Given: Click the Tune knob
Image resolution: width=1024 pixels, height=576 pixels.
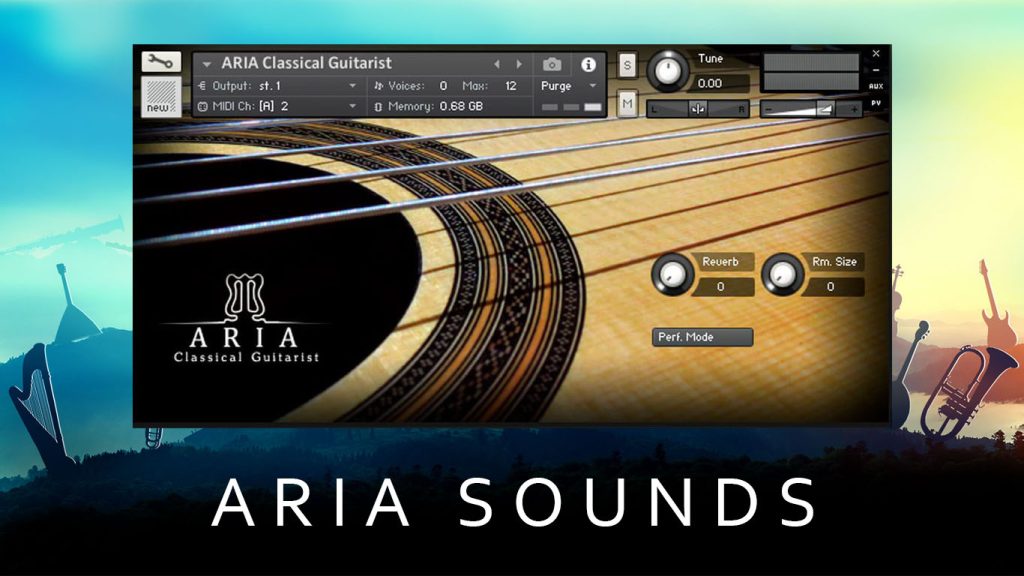Looking at the screenshot, I should click(667, 71).
